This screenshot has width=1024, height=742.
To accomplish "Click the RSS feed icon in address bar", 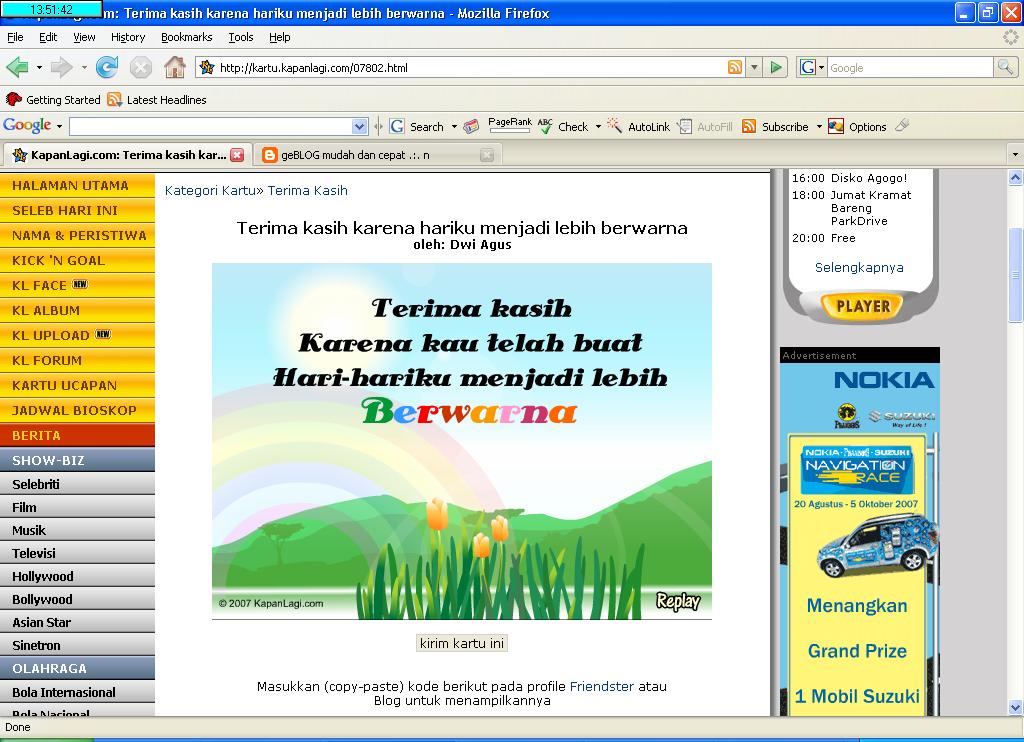I will (735, 67).
